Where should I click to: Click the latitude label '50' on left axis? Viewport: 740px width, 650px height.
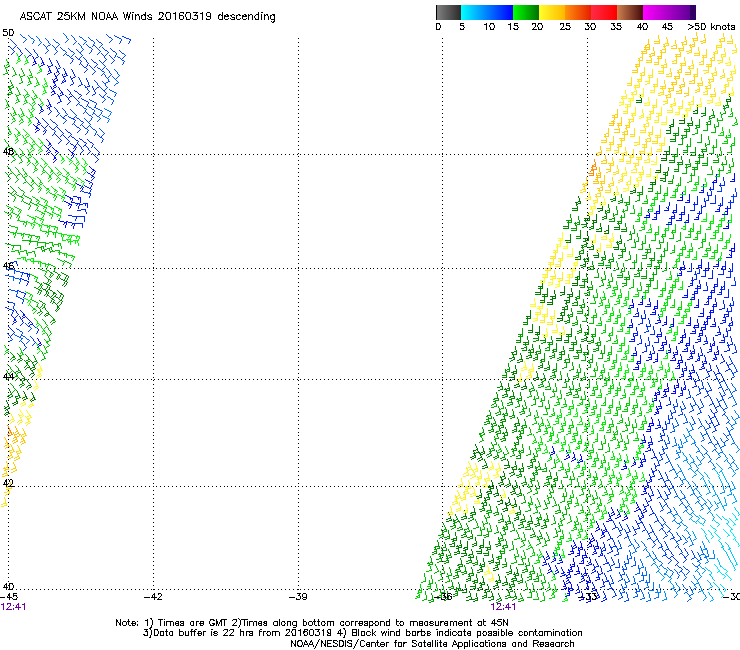tap(8, 33)
